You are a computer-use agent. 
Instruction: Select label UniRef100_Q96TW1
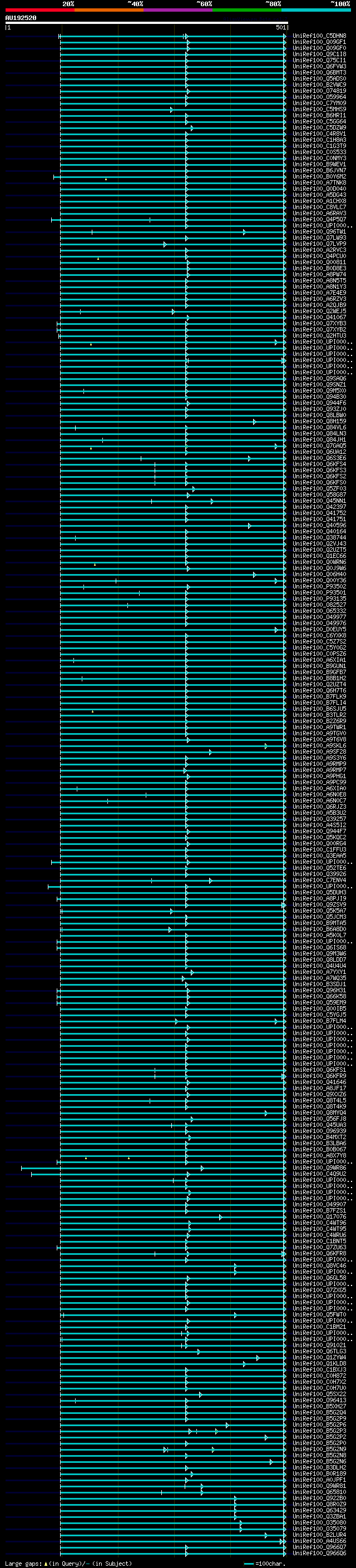319,232
